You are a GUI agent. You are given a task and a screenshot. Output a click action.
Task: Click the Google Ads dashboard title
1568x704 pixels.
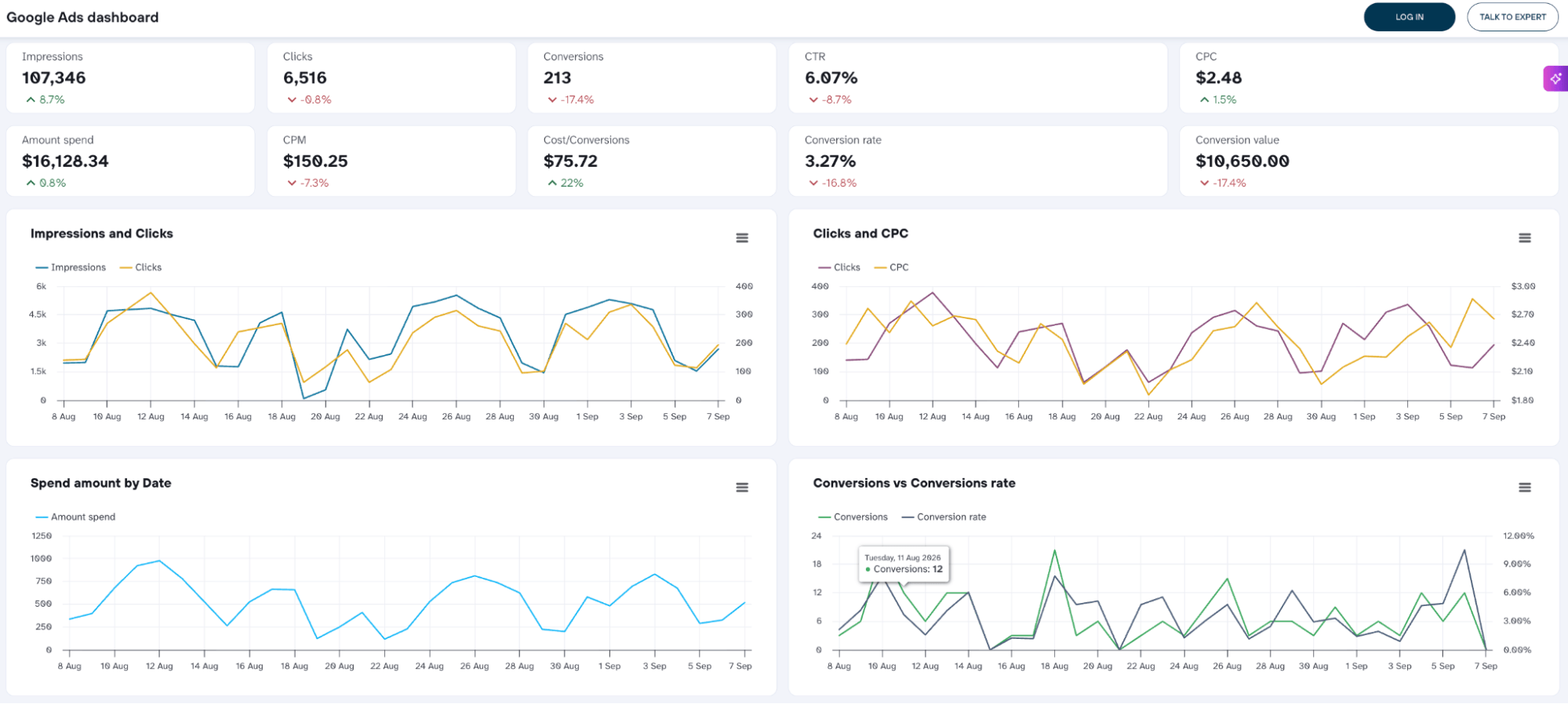82,17
